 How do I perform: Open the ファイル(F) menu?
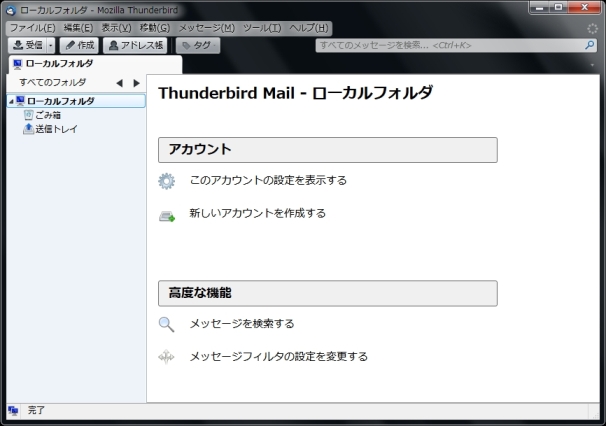point(32,28)
